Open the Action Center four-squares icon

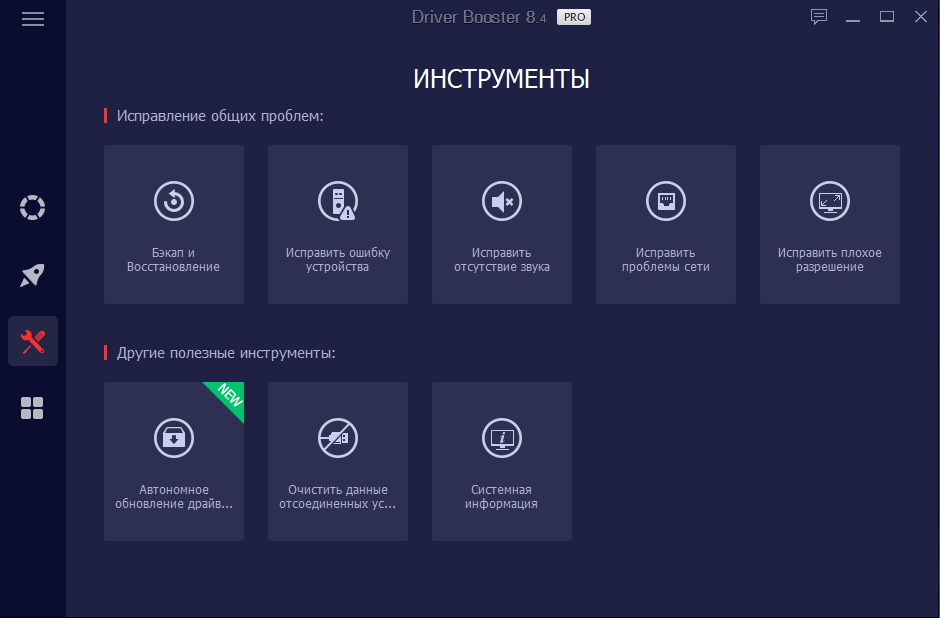(x=33, y=408)
